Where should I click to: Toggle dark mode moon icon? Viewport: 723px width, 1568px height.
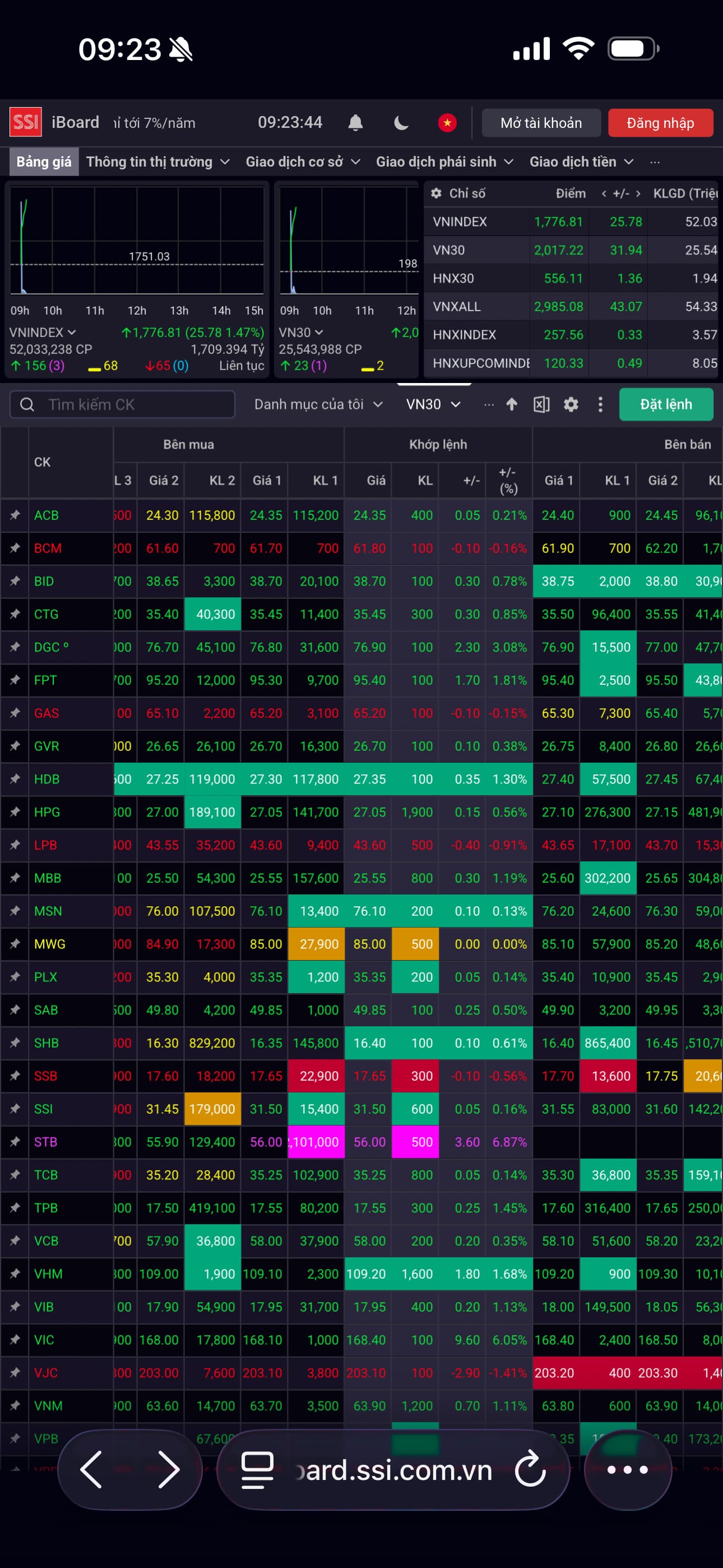[x=401, y=123]
